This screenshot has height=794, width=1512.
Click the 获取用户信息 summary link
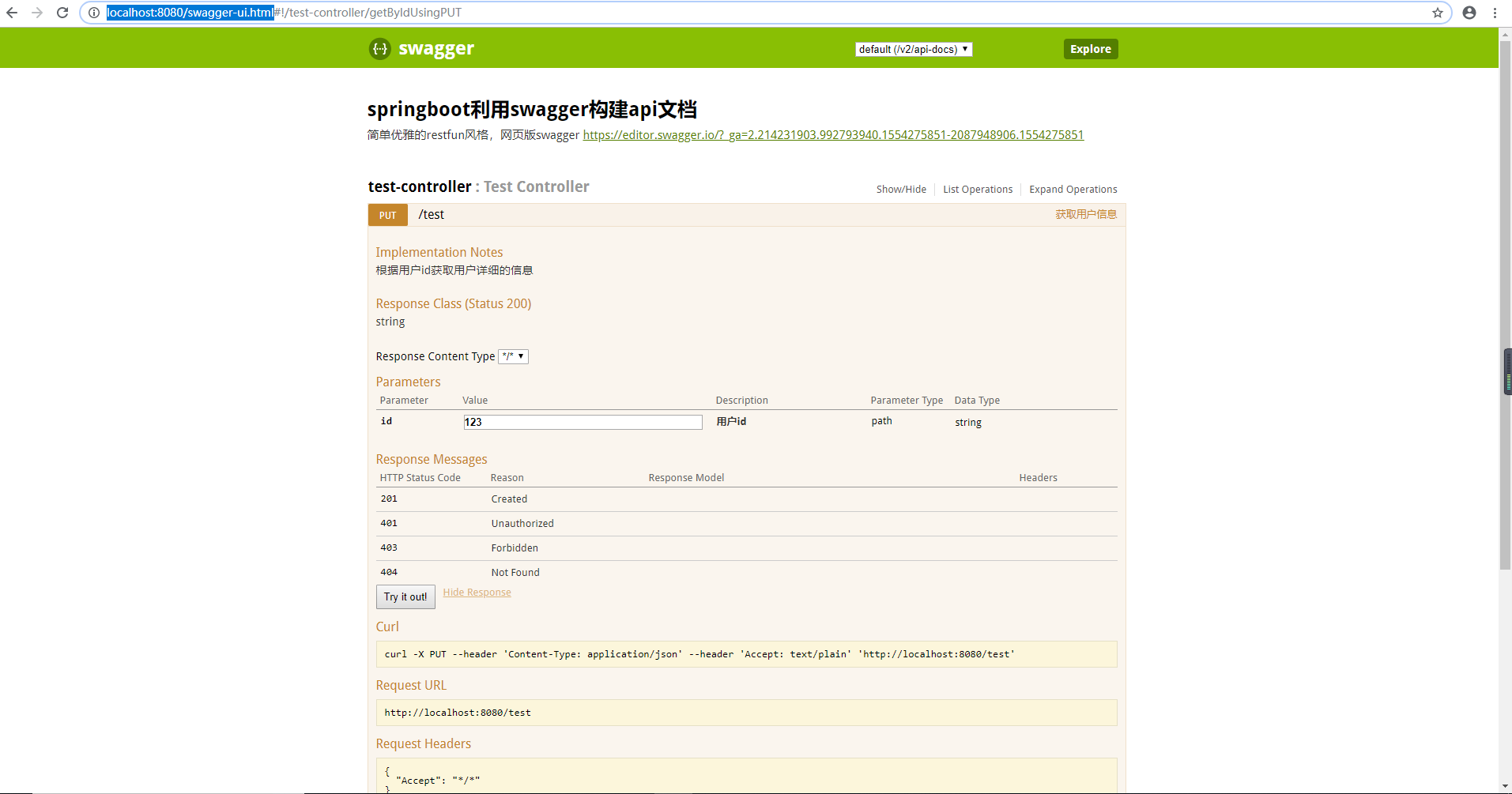point(1086,215)
